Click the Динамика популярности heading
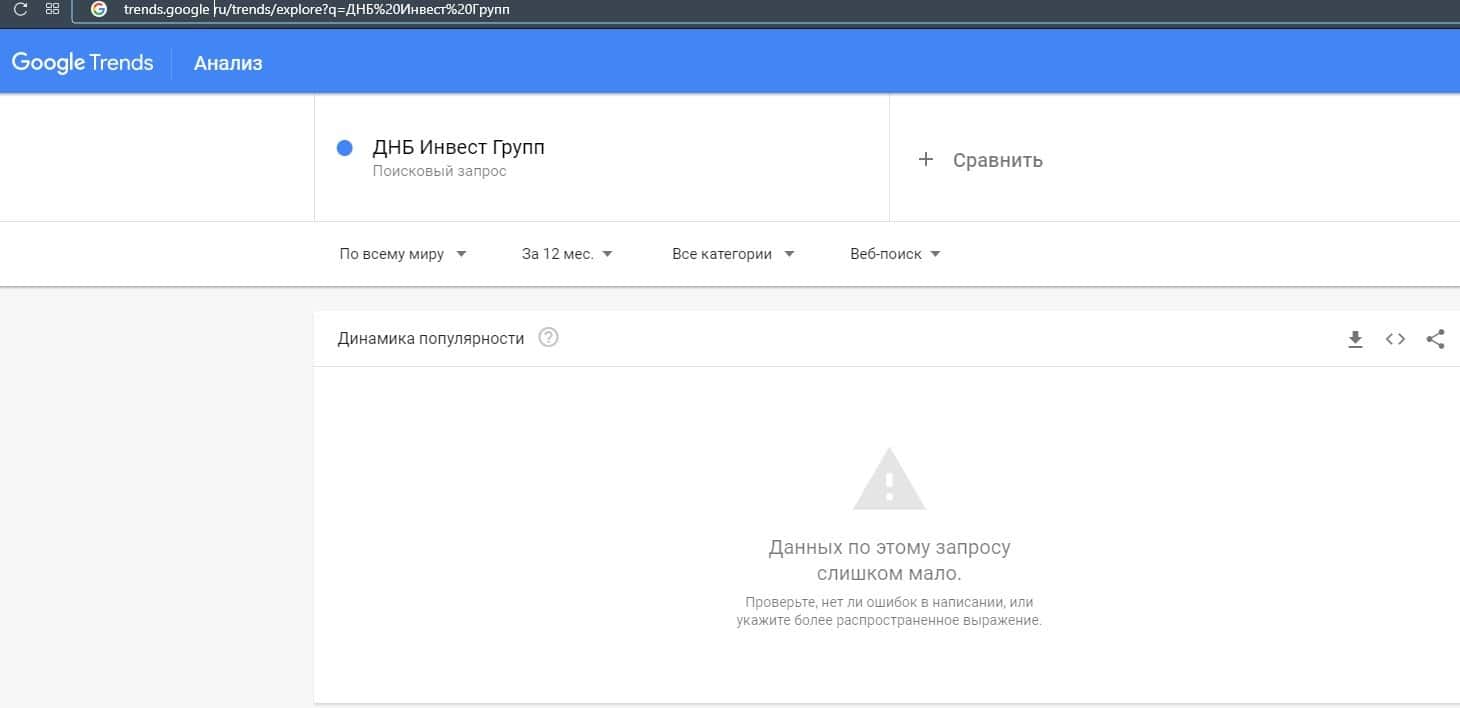The width and height of the screenshot is (1460, 708). (431, 338)
